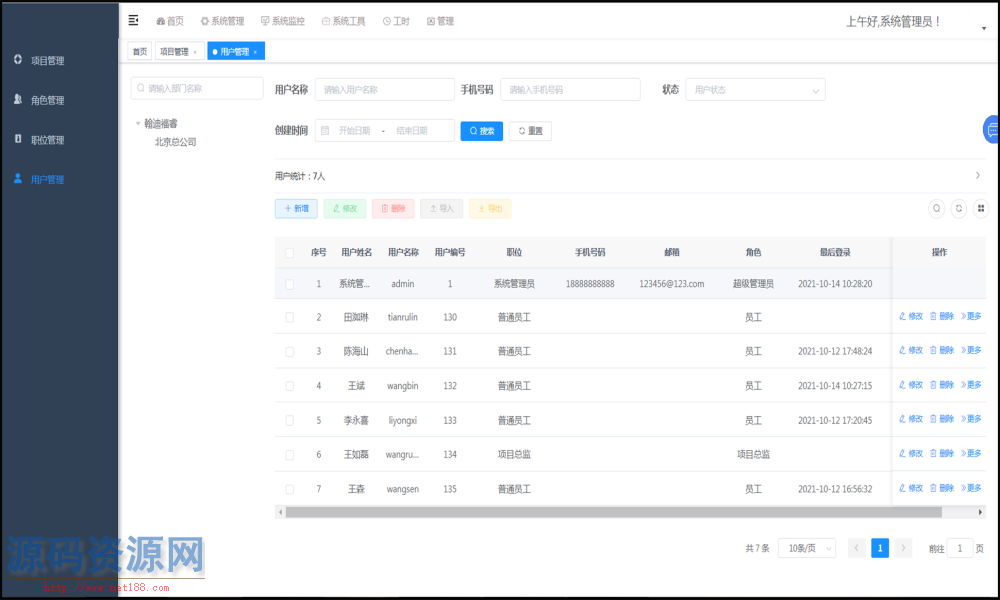
Task: Click 修改 for user wangsen
Action: click(x=911, y=488)
